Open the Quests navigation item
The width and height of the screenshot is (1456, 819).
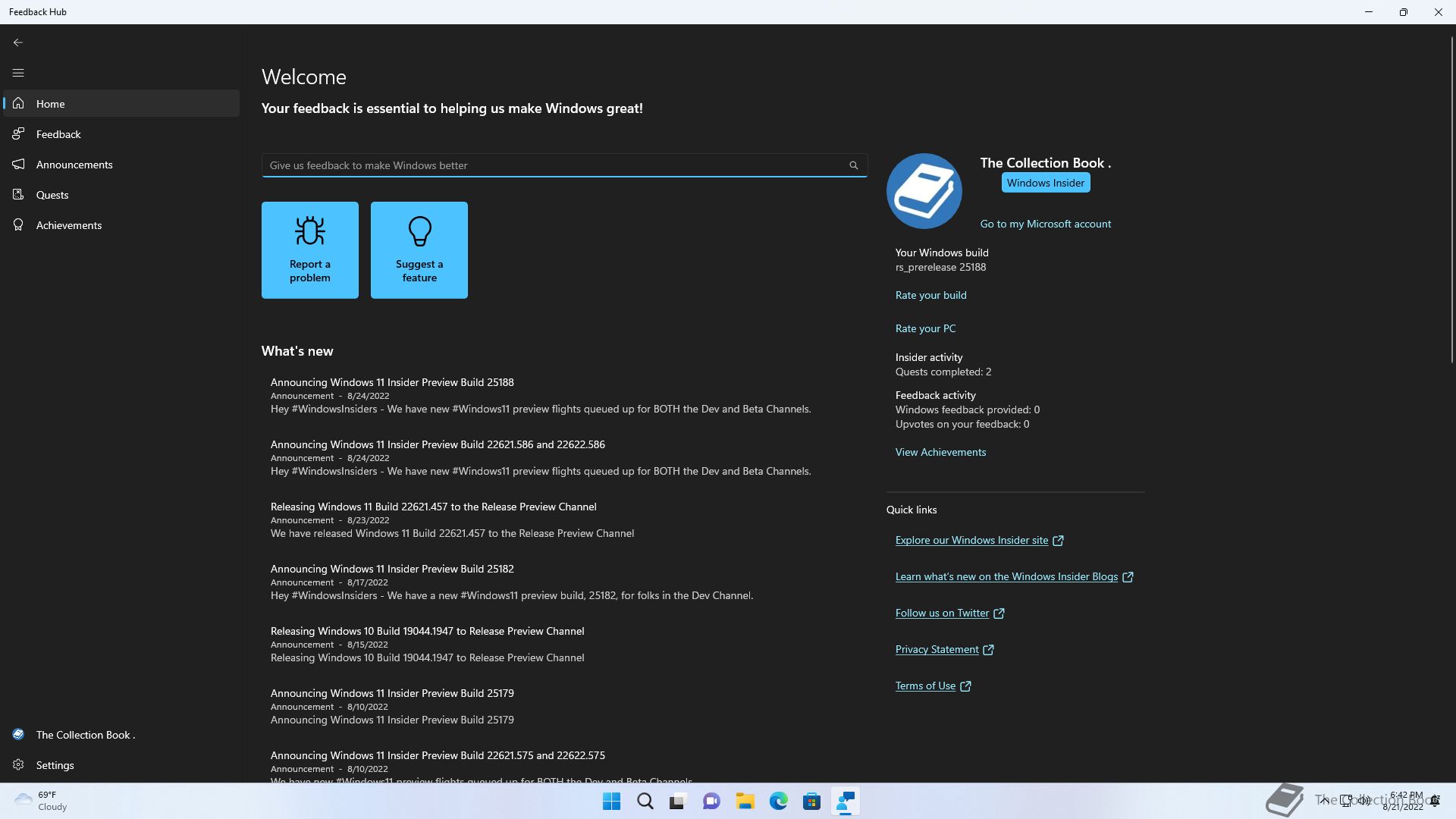point(121,195)
